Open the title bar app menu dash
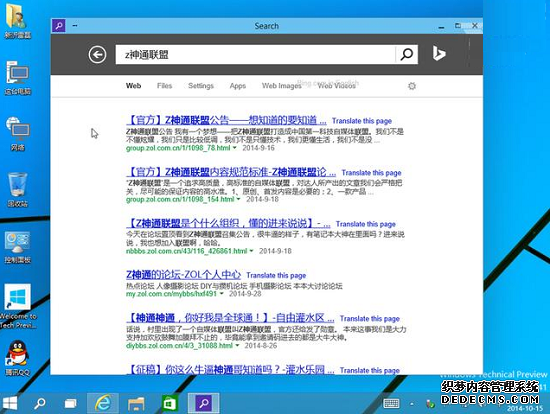This screenshot has height=414, width=550. [75, 26]
